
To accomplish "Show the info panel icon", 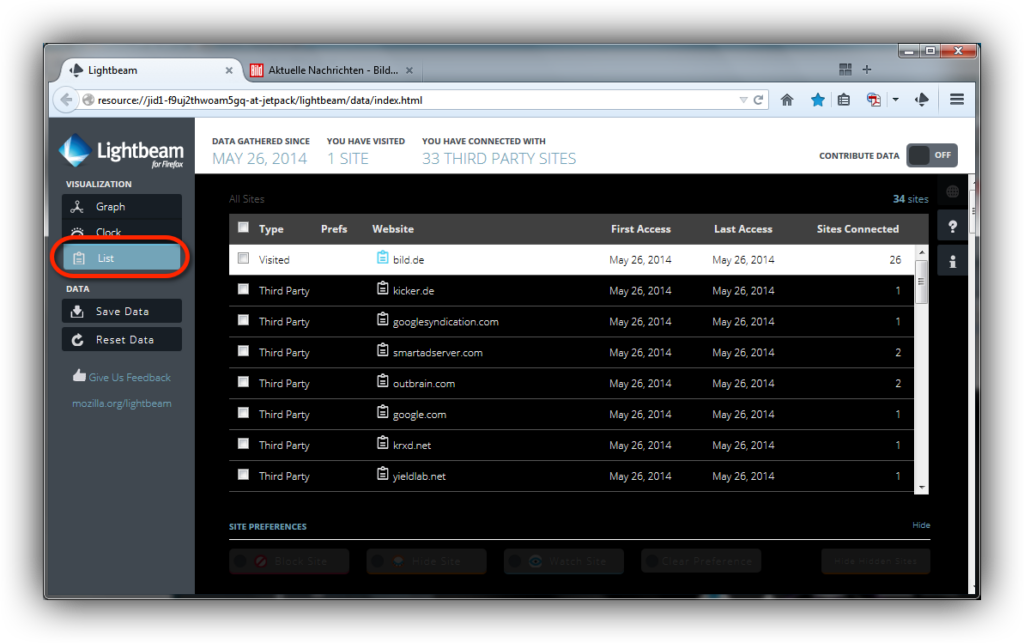I will click(952, 262).
